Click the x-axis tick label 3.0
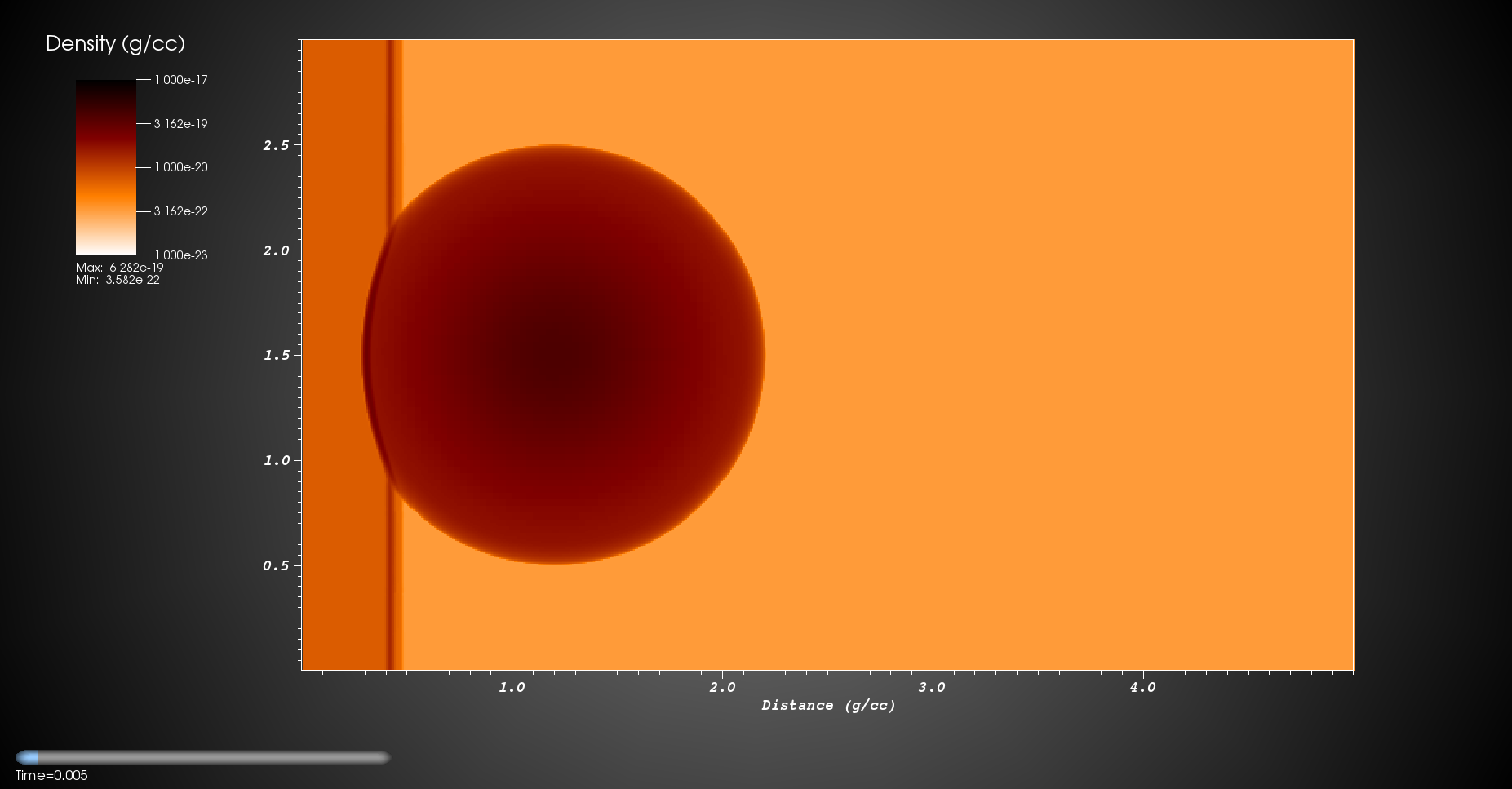This screenshot has width=1512, height=789. [x=932, y=687]
